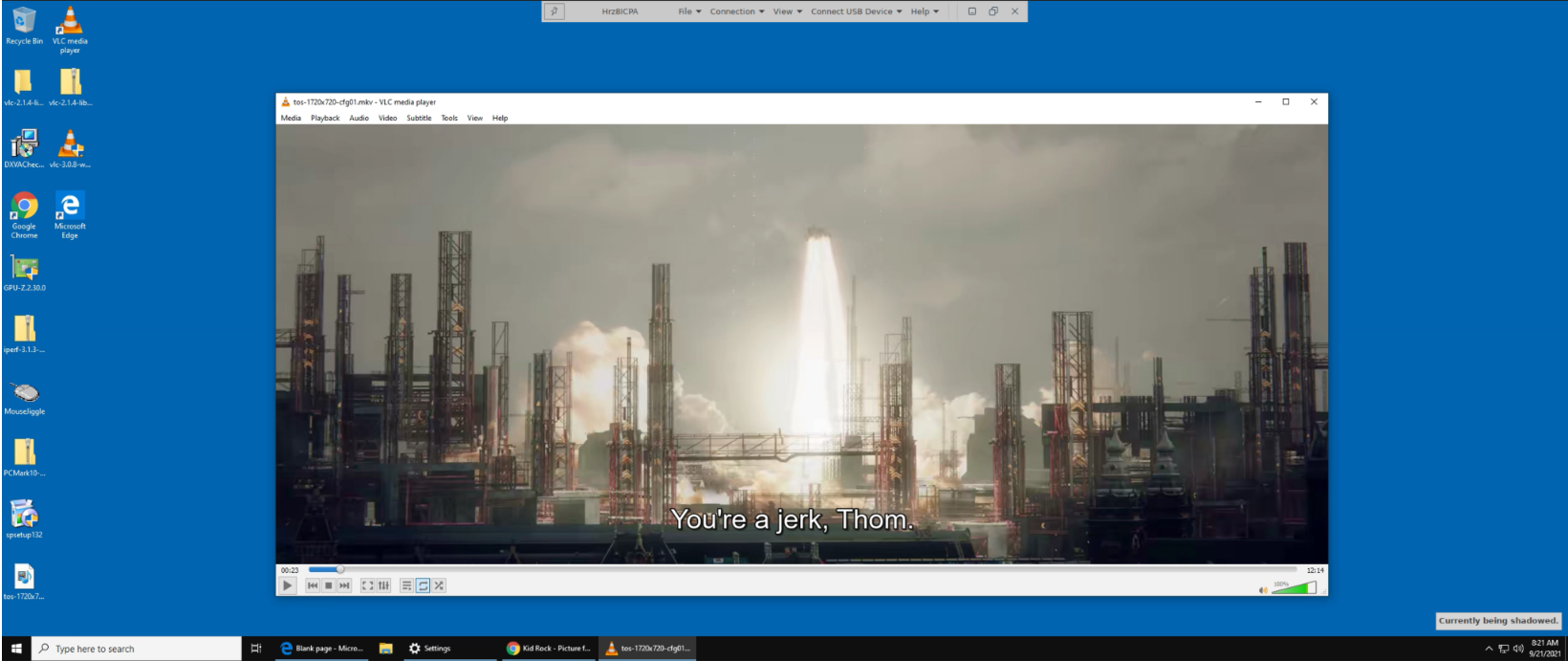
Task: Mute audio using the VLC speaker icon
Action: coord(1263,590)
